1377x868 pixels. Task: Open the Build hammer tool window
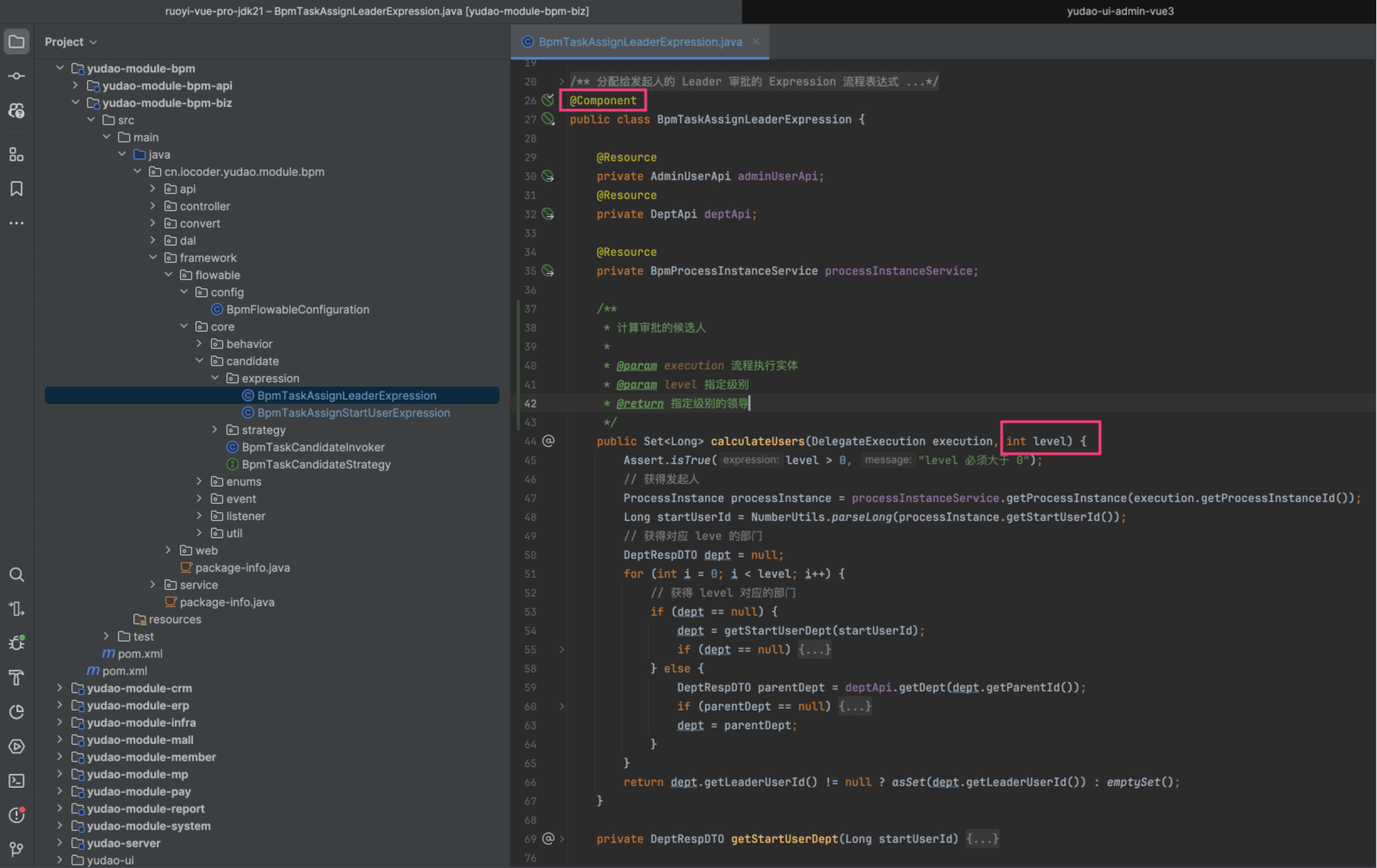tap(16, 678)
